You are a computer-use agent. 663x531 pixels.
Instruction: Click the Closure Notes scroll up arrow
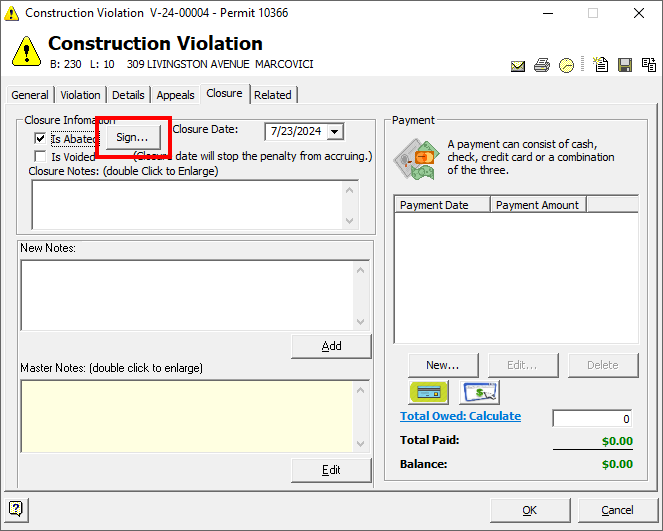350,190
